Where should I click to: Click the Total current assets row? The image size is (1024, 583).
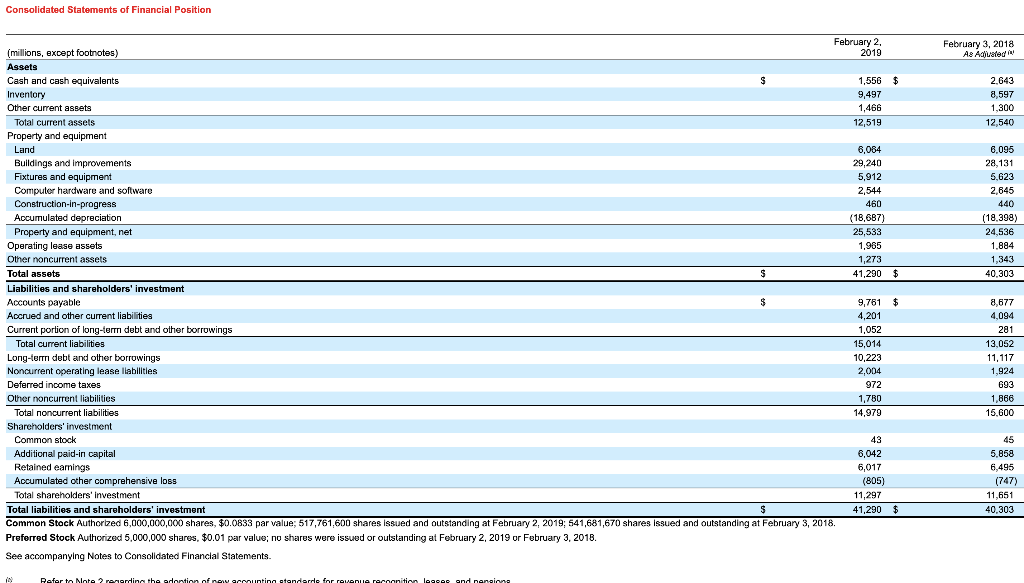pyautogui.click(x=54, y=122)
